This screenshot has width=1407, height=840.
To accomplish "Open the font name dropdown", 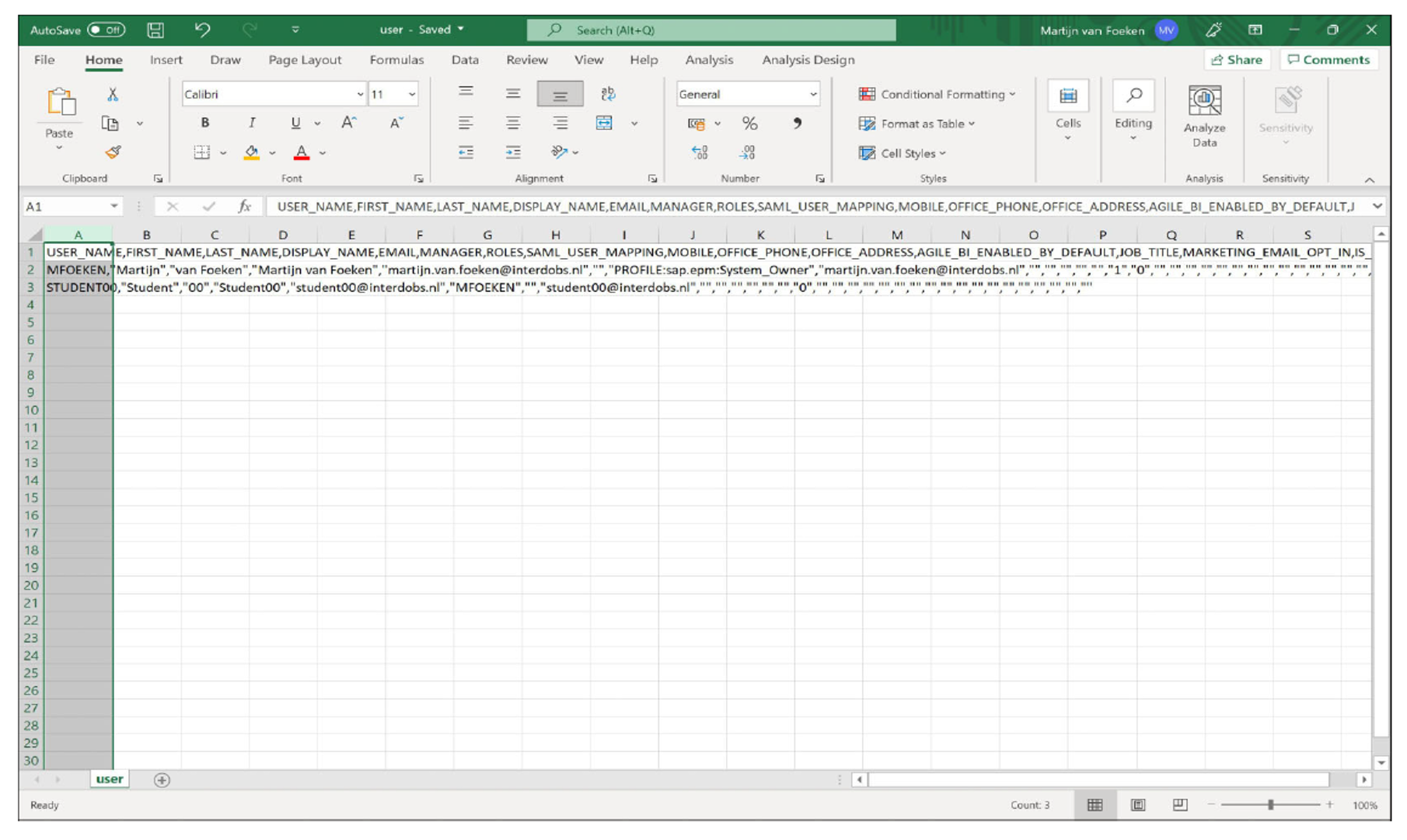I will coord(359,94).
